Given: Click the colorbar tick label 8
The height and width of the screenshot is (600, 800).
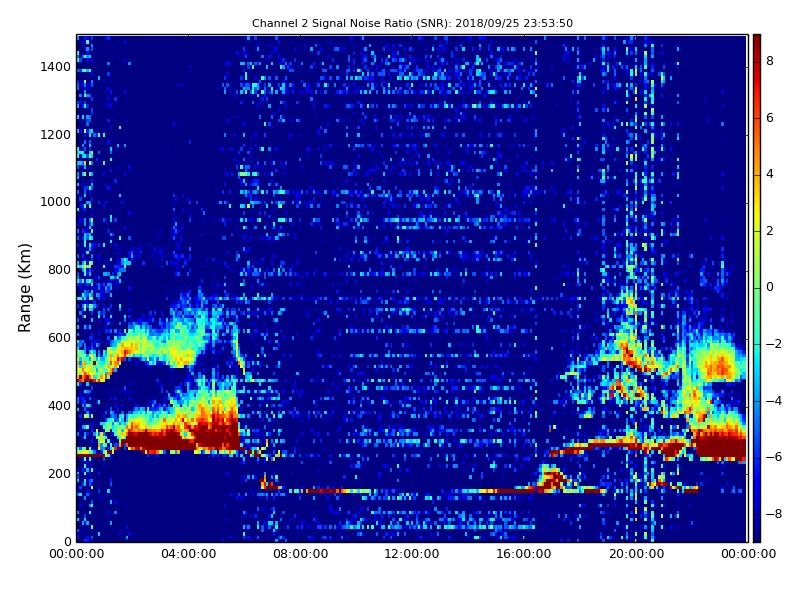Looking at the screenshot, I should 770,61.
